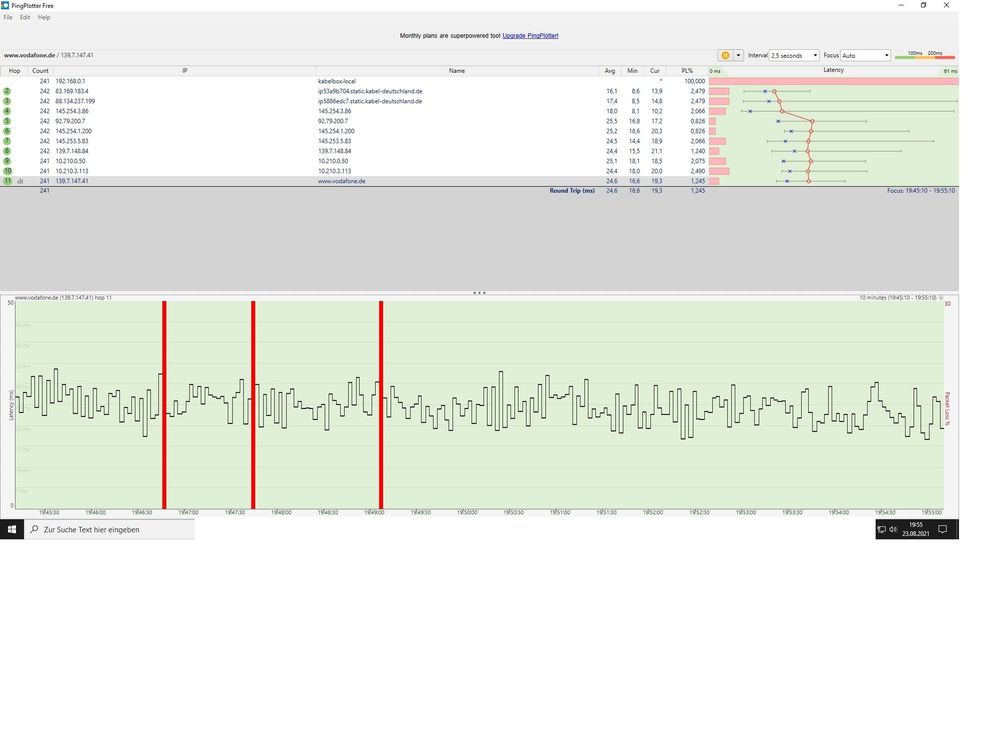Click the first red packet-loss bar on timeline
999x749 pixels.
[164, 404]
